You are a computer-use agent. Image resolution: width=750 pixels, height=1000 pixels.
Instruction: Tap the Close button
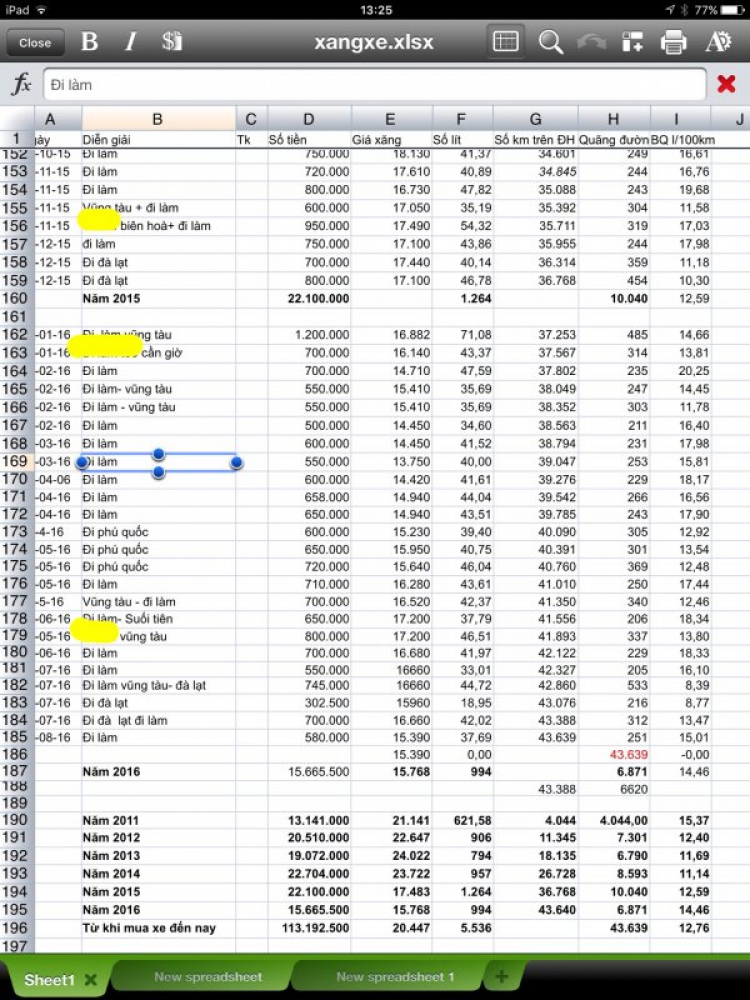pyautogui.click(x=35, y=43)
